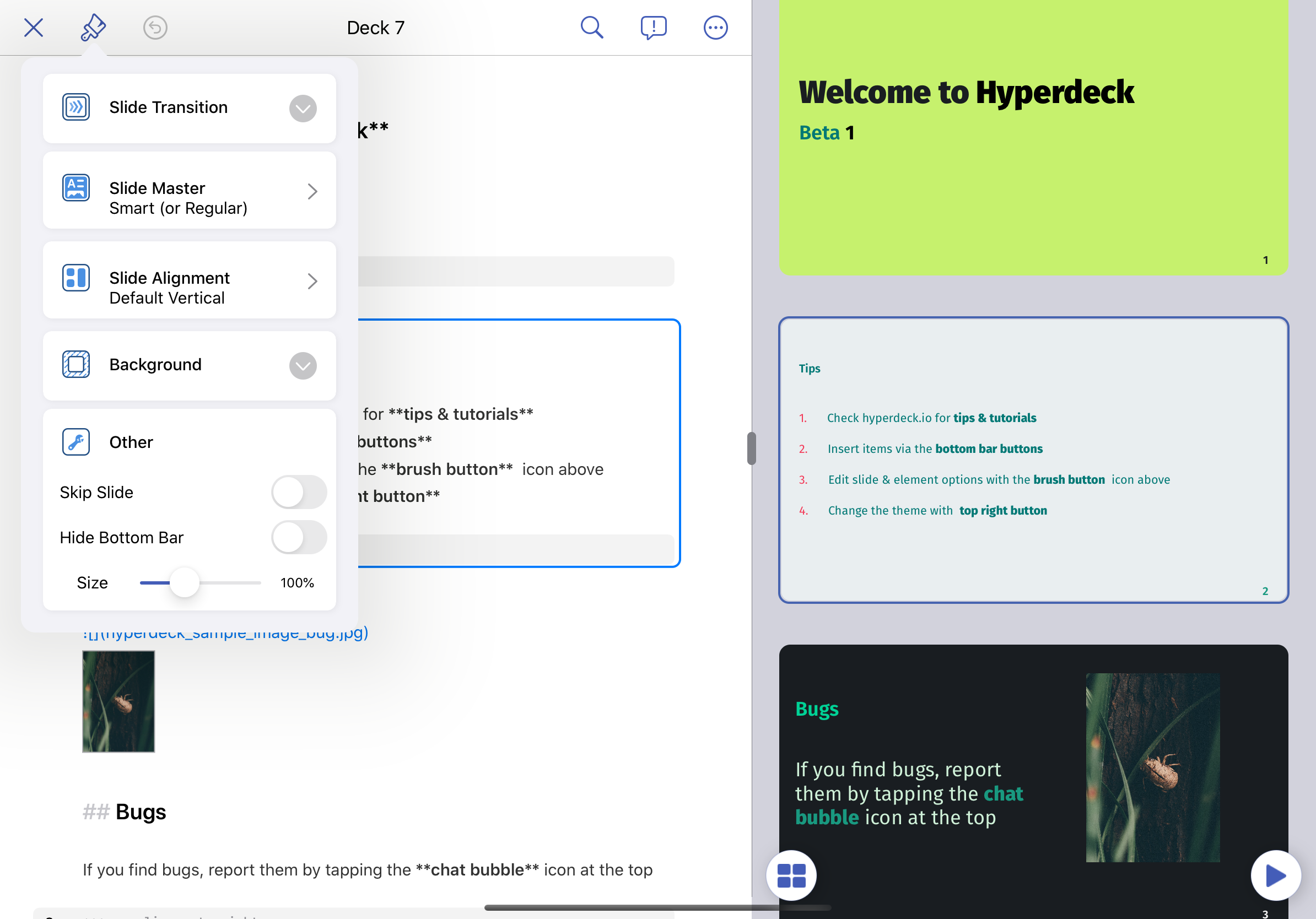Adjust the Size slider handle
This screenshot has width=1316, height=919.
[185, 583]
